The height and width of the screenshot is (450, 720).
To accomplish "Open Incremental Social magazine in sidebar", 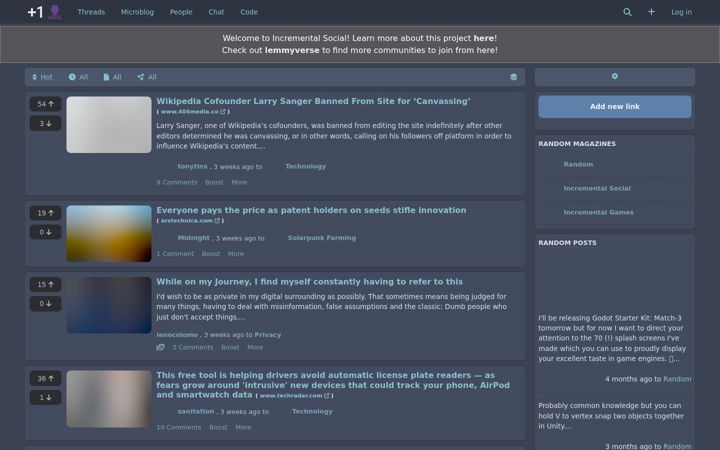I will tap(597, 188).
